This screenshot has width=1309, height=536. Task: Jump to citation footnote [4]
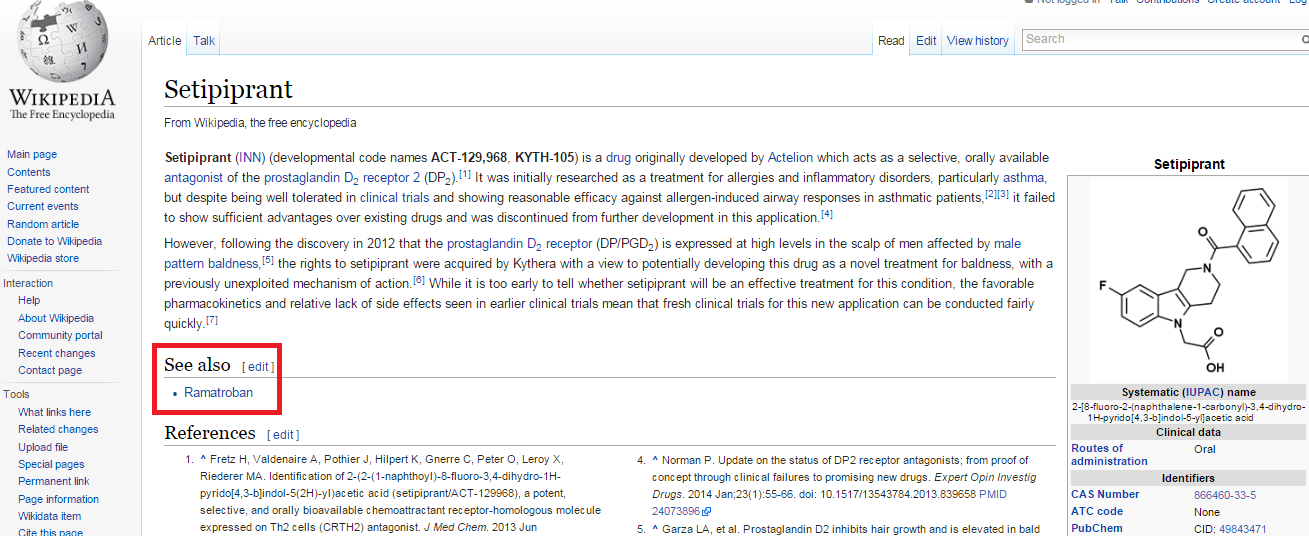pos(826,215)
